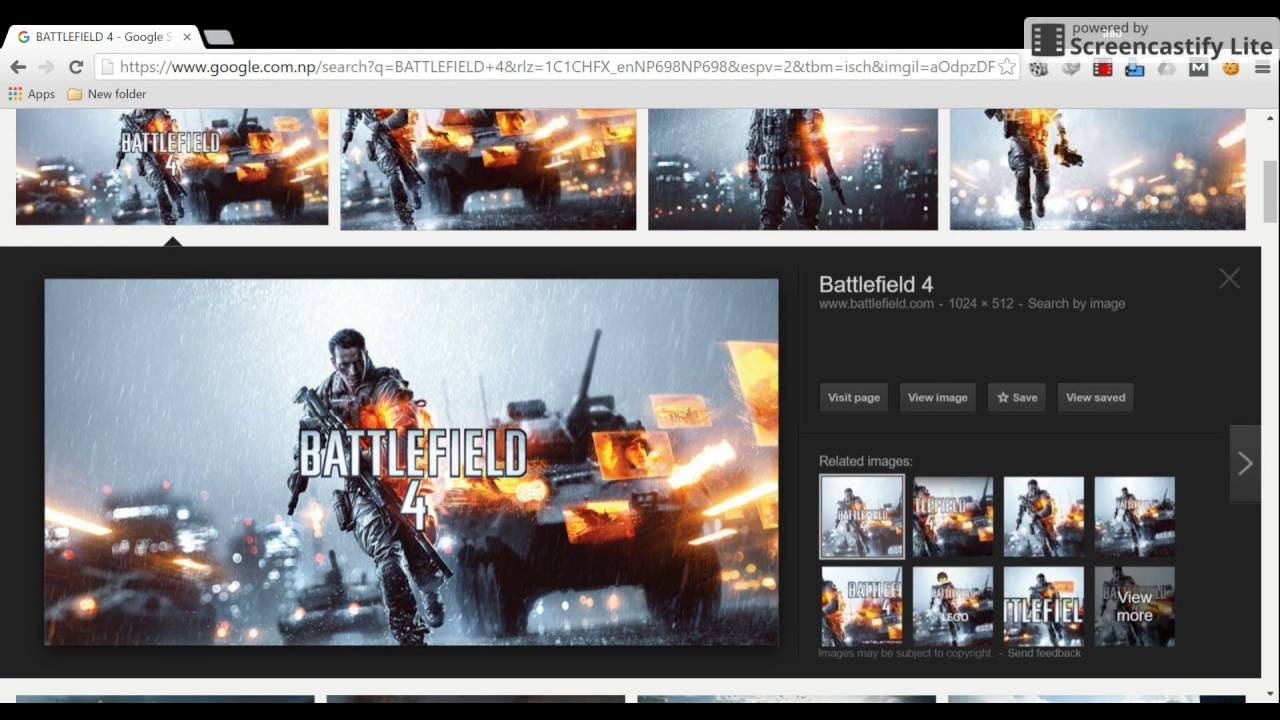Open the Search by image link
Image resolution: width=1280 pixels, height=720 pixels.
coord(1076,303)
